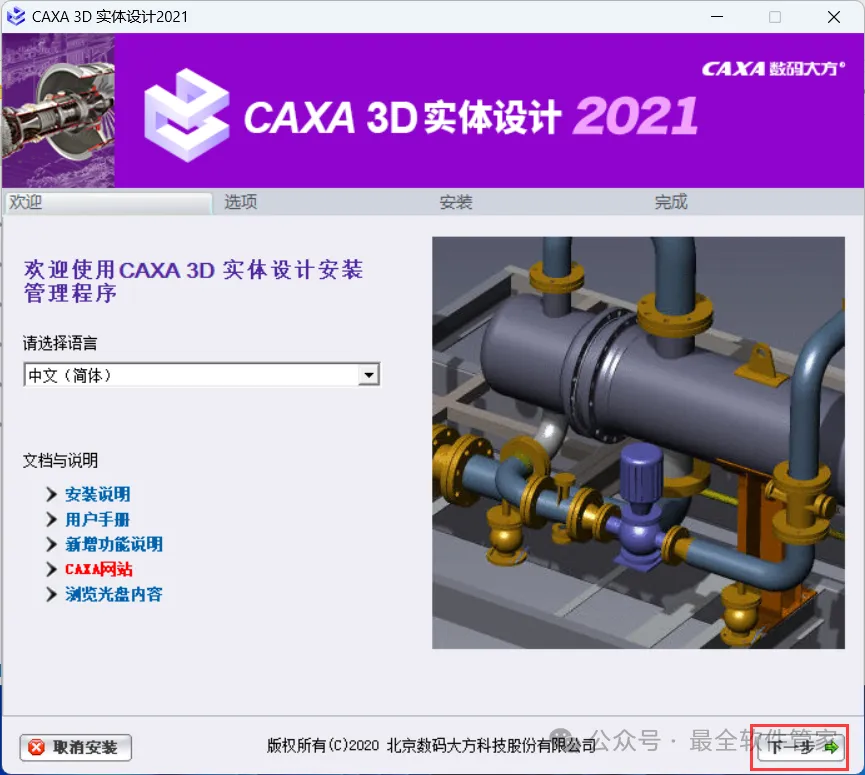The width and height of the screenshot is (865, 775).
Task: Click the 取消安装 button
Action: tap(76, 747)
